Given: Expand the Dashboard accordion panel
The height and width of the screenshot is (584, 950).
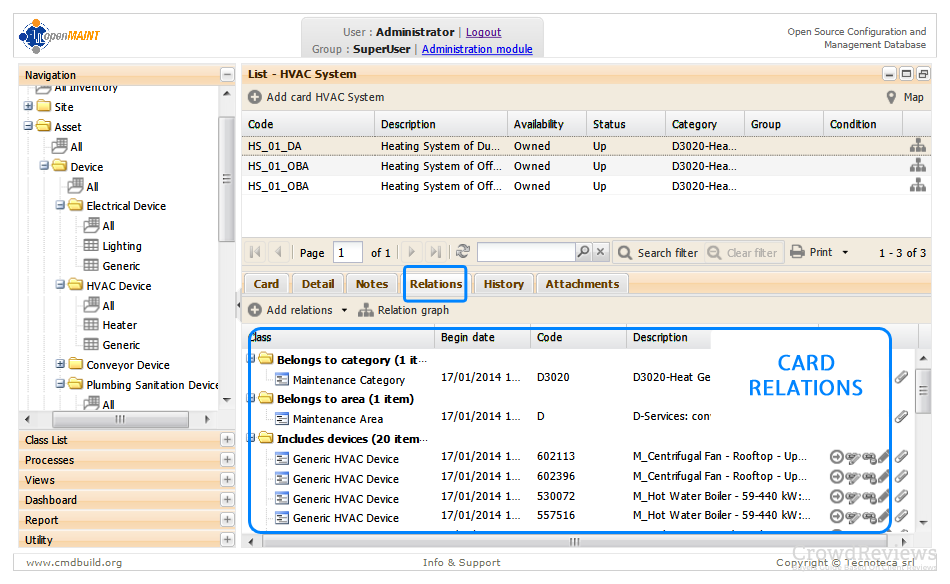Looking at the screenshot, I should [x=227, y=500].
